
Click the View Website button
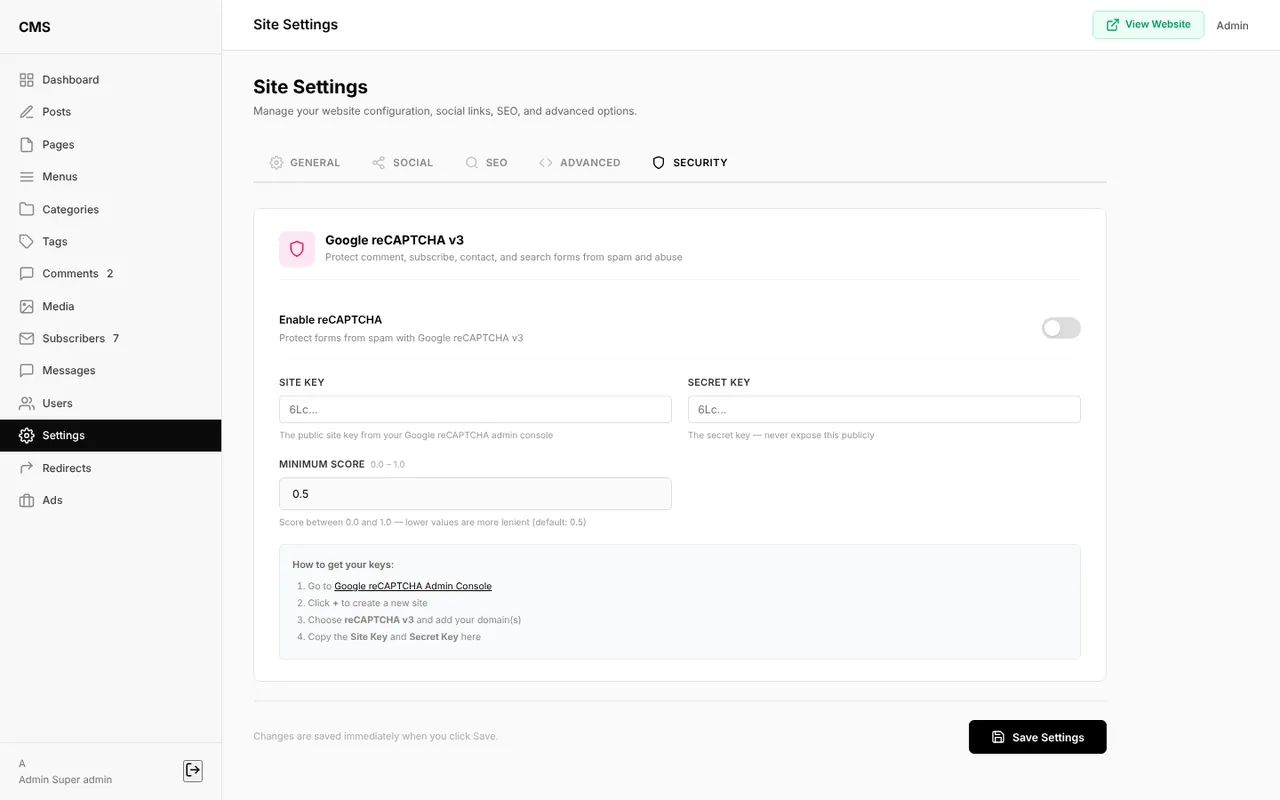[1148, 25]
